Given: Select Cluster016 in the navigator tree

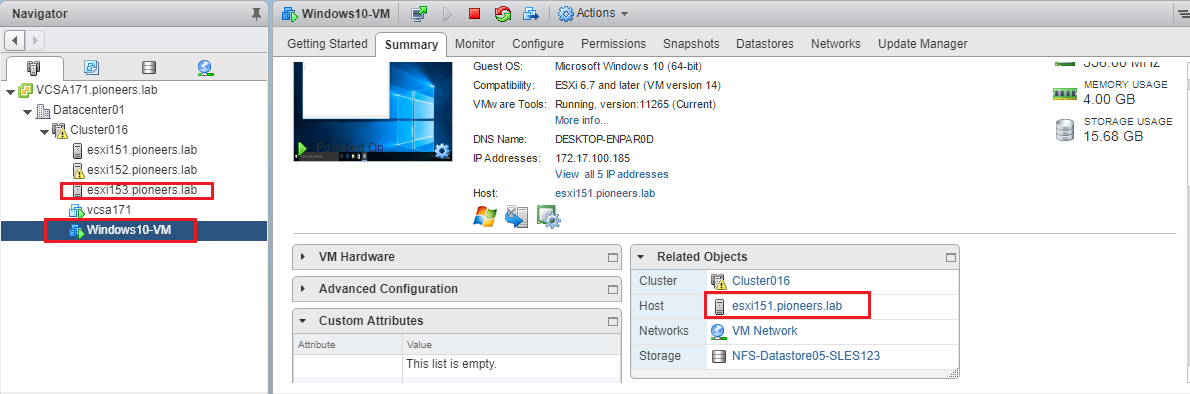Looking at the screenshot, I should point(99,131).
